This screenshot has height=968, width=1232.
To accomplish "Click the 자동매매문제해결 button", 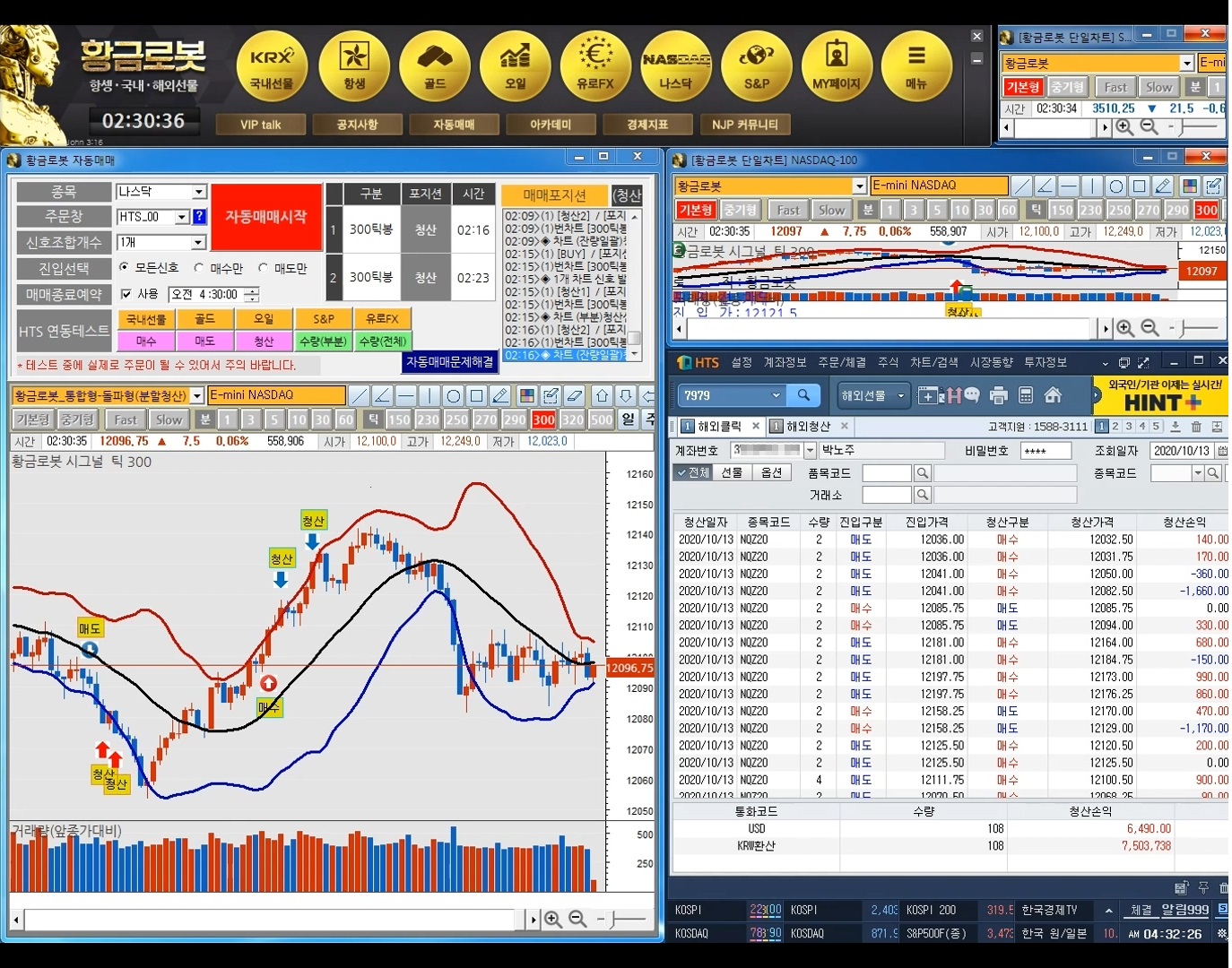I will pos(450,361).
